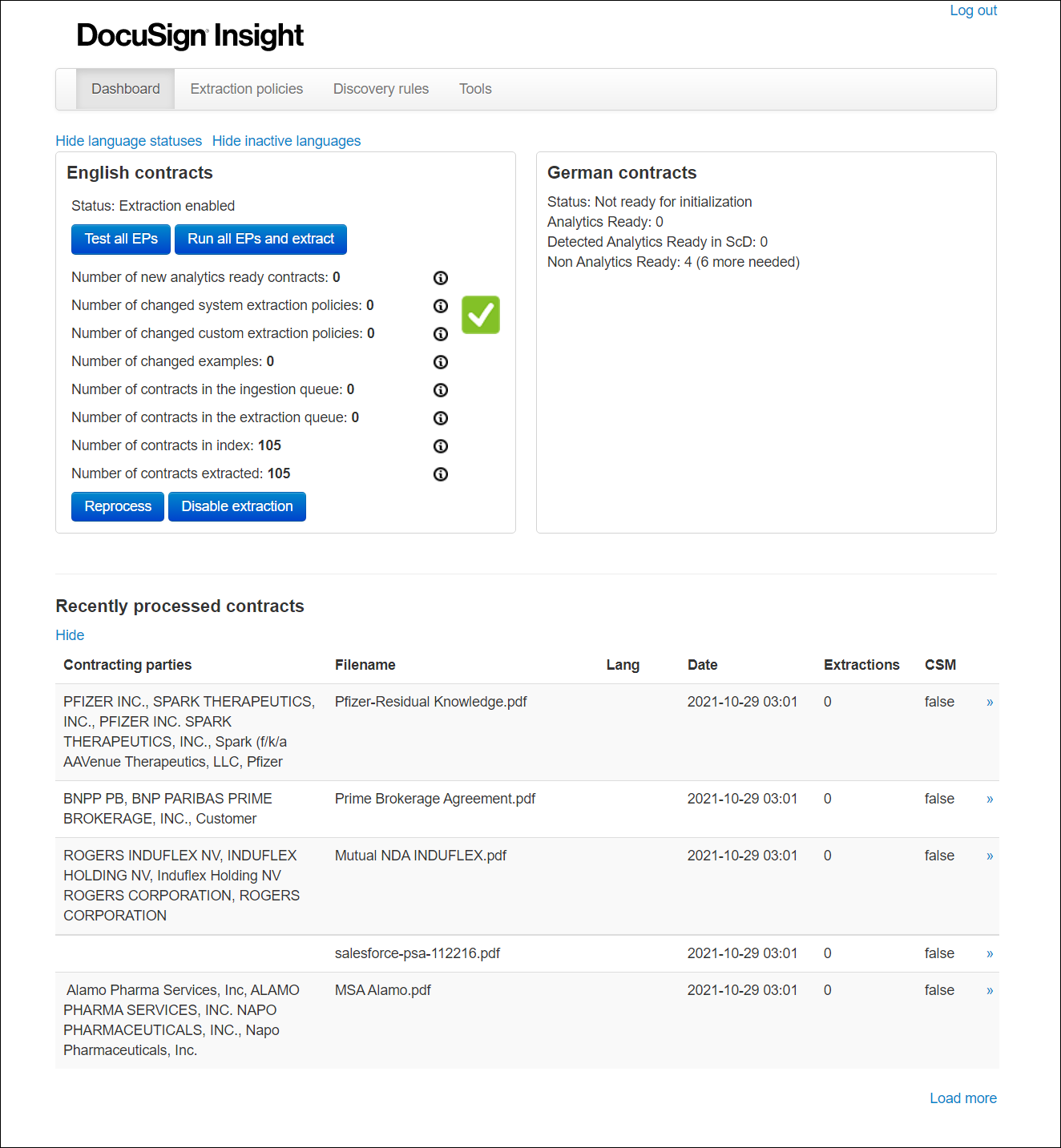1061x1148 pixels.
Task: Hide the recently processed contracts table
Action: (70, 634)
